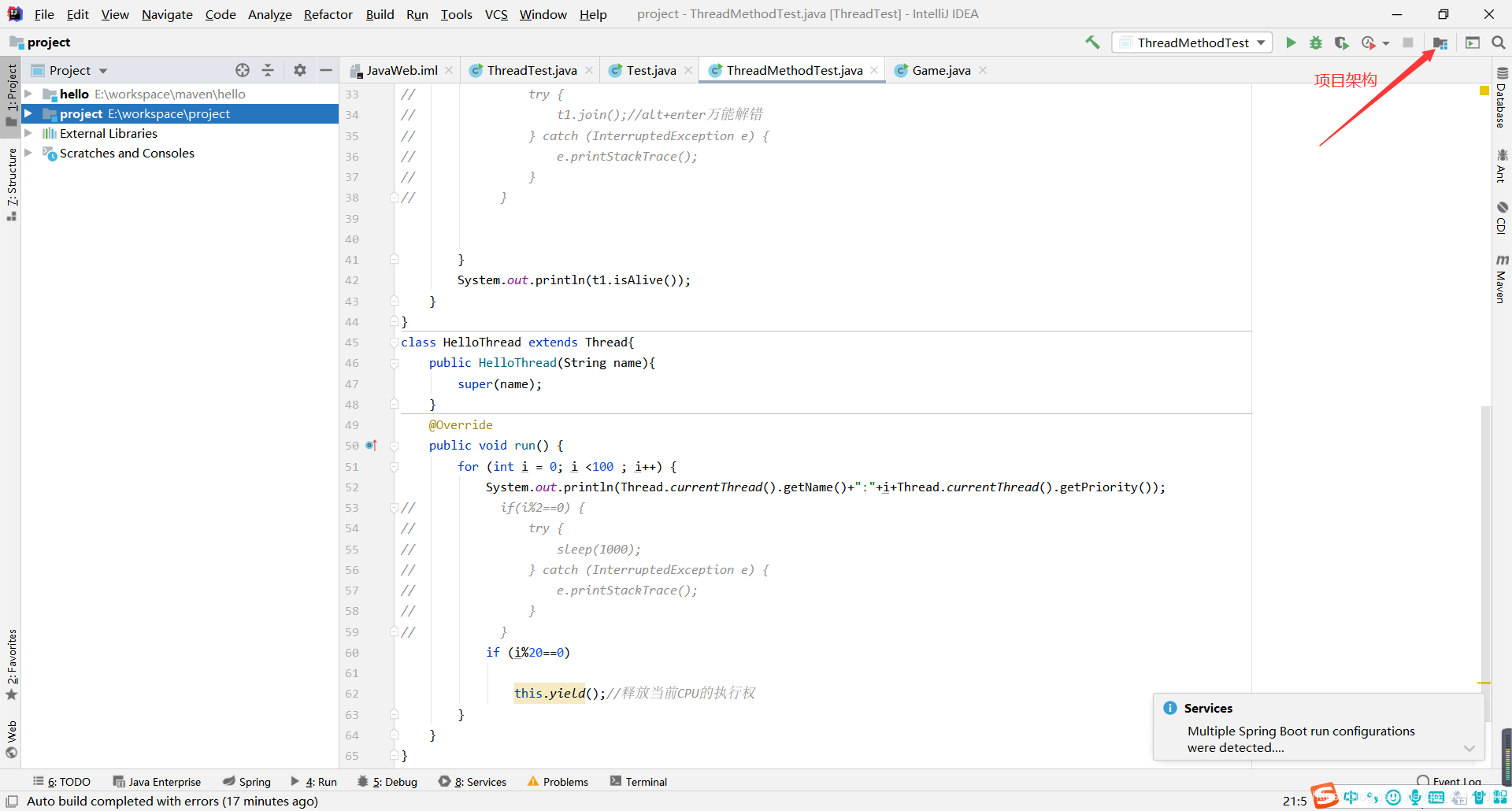Open CDI side tool window
Viewport: 1512px width, 811px height.
tap(1502, 218)
